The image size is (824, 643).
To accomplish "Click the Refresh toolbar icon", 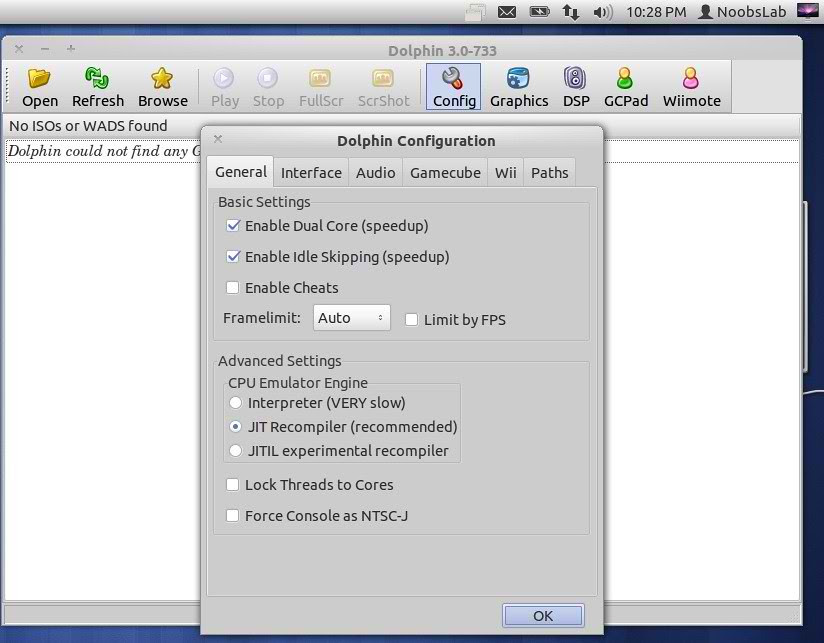I will 98,87.
